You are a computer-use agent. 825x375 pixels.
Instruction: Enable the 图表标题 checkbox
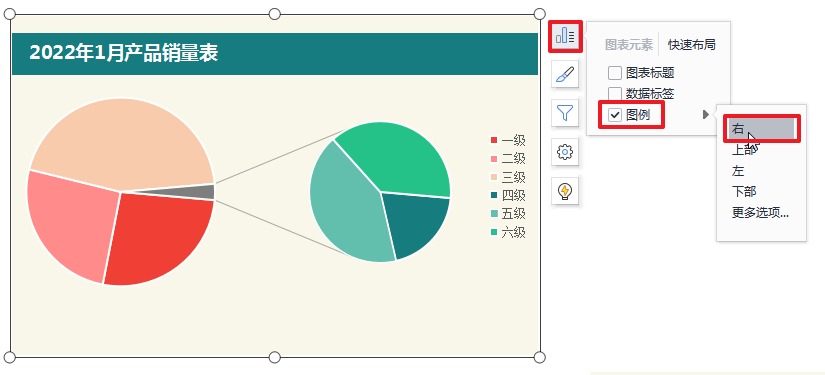coord(615,73)
